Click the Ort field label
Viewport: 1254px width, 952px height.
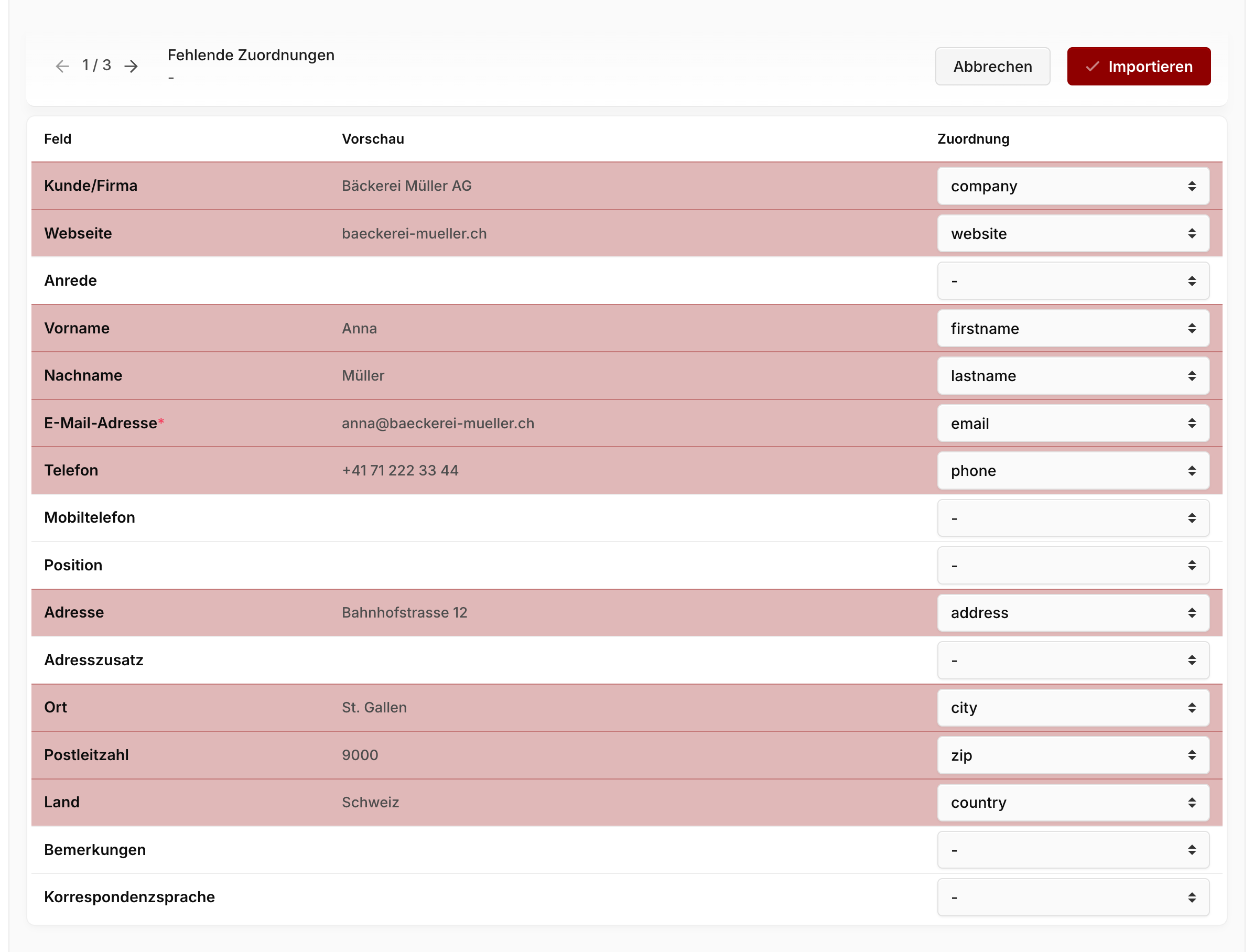click(56, 708)
